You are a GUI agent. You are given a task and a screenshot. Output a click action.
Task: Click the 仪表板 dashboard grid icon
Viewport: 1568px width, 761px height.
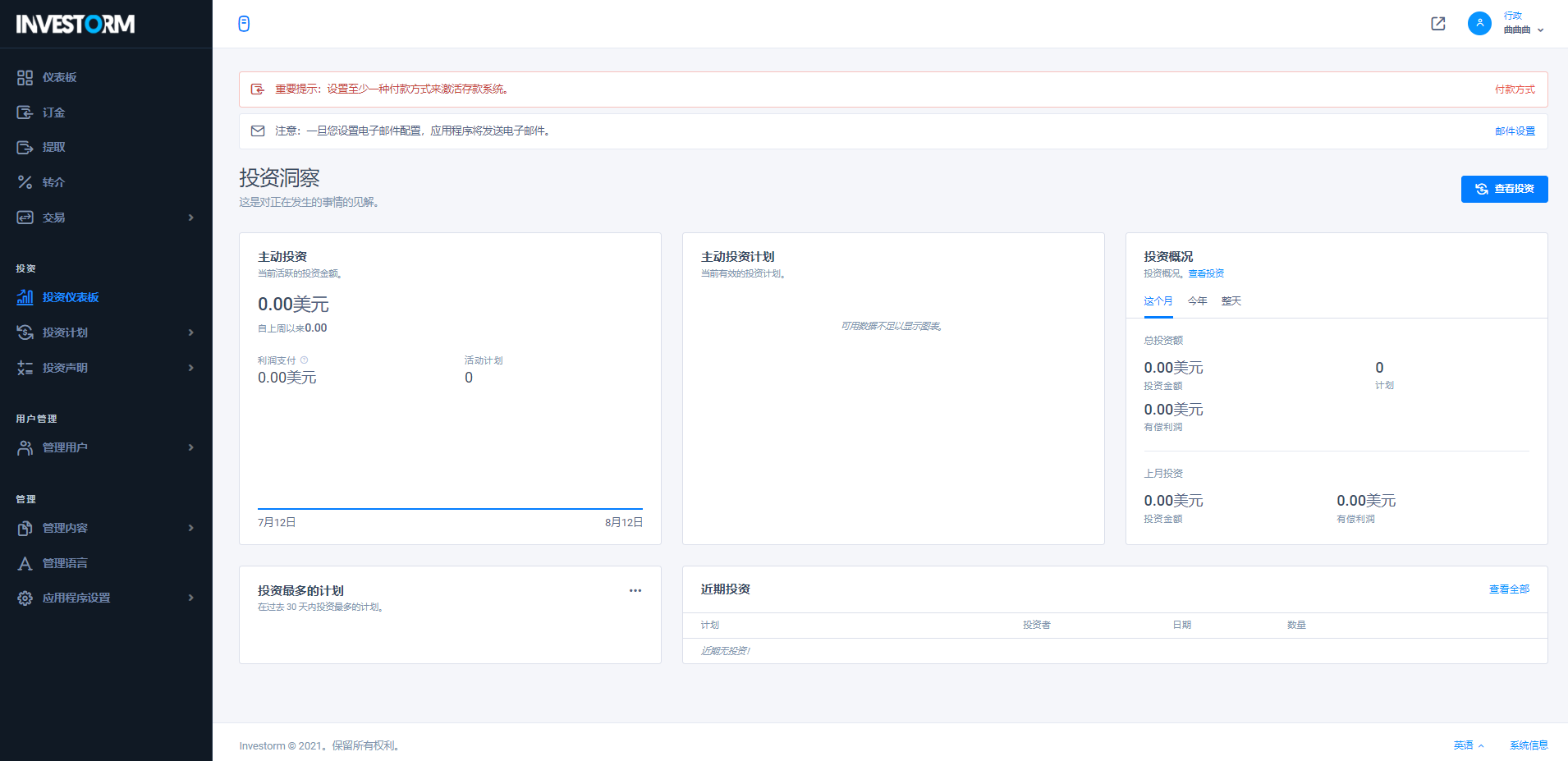pos(25,77)
